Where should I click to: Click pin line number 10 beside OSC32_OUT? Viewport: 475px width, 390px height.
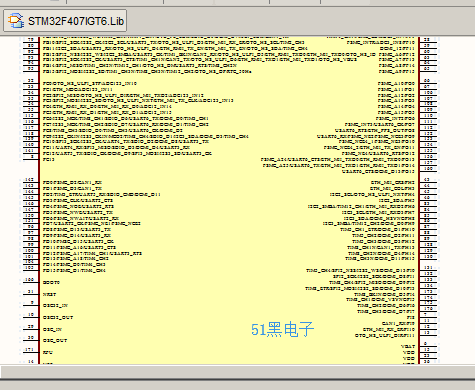tap(31, 314)
